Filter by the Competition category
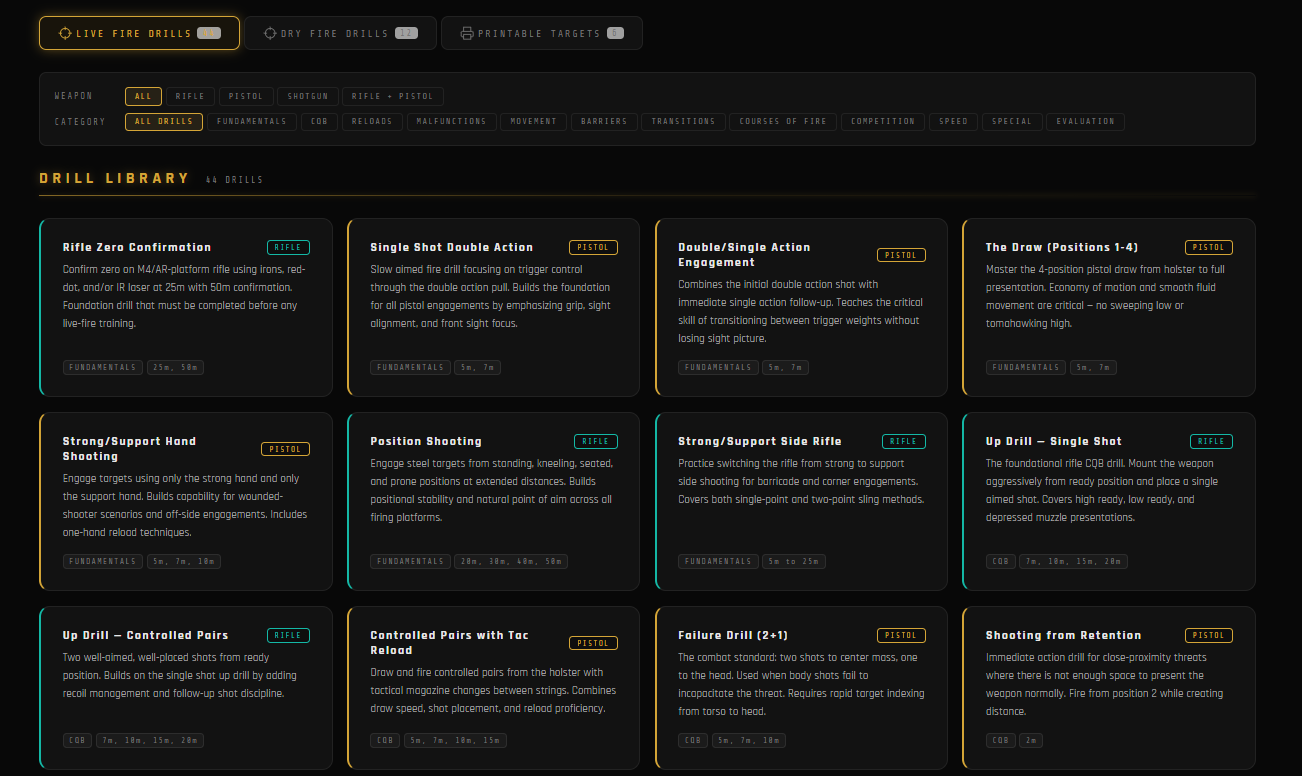This screenshot has height=776, width=1302. coord(883,122)
